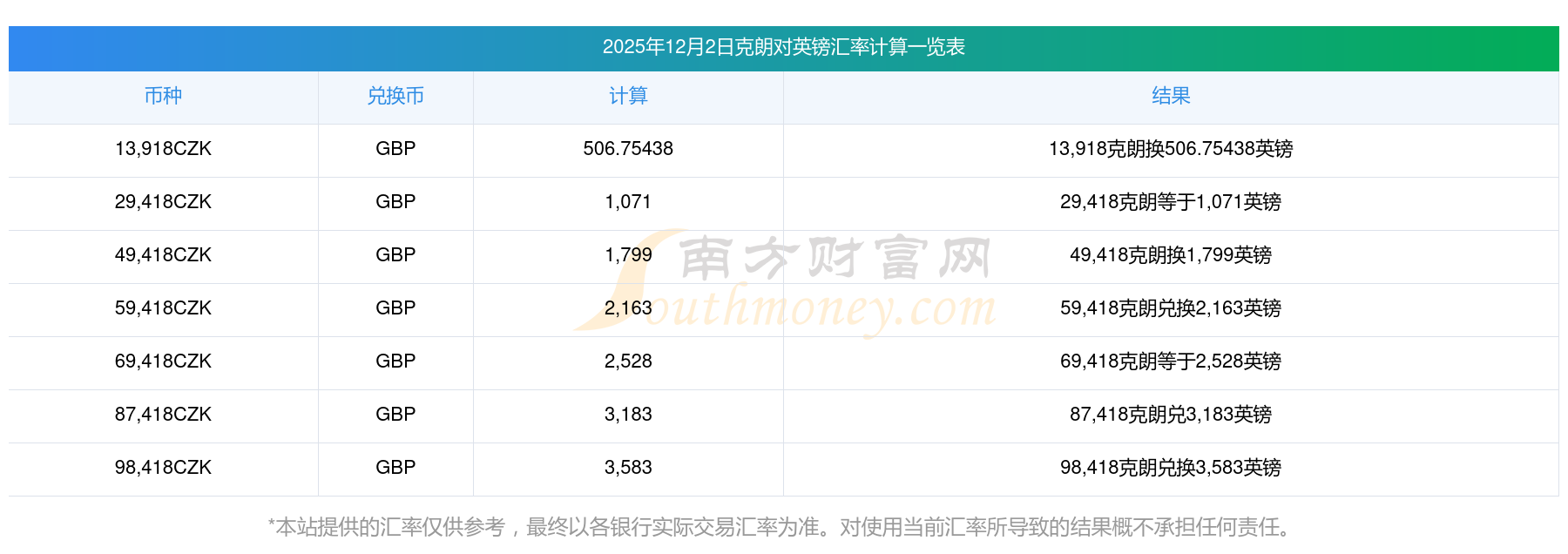This screenshot has height=554, width=1568.
Task: Click GBP in the 87,418CZK row
Action: pyautogui.click(x=395, y=415)
